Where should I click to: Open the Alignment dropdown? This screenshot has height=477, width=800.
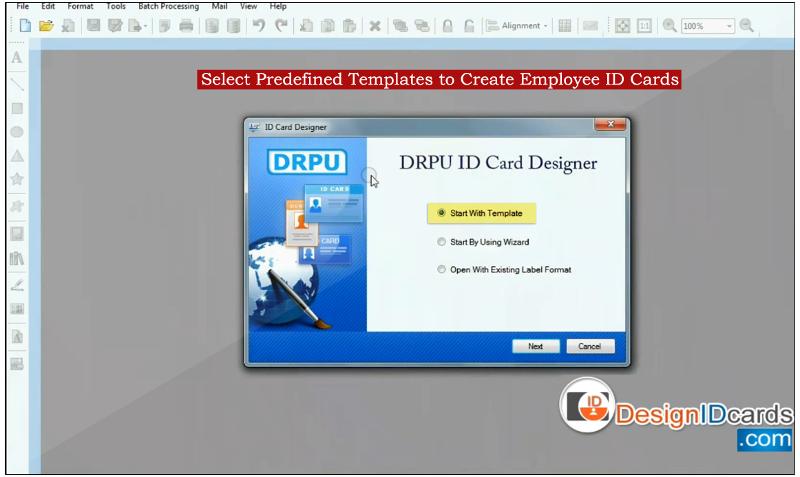[x=517, y=26]
